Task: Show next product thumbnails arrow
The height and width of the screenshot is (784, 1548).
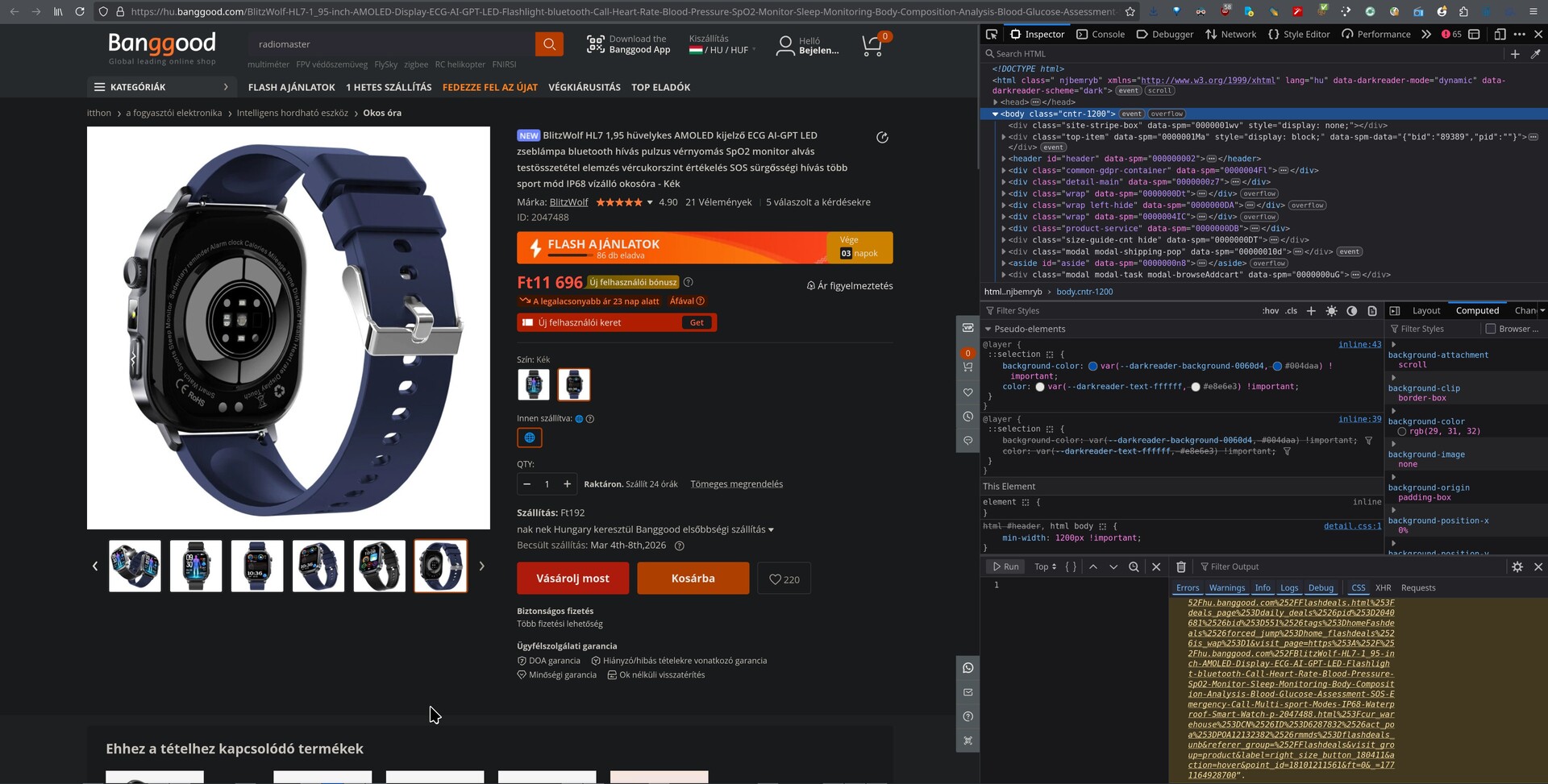Action: pyautogui.click(x=481, y=566)
